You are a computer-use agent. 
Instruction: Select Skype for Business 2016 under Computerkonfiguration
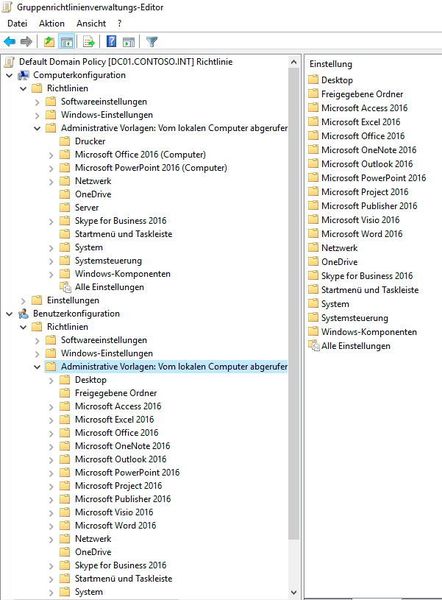coord(121,221)
